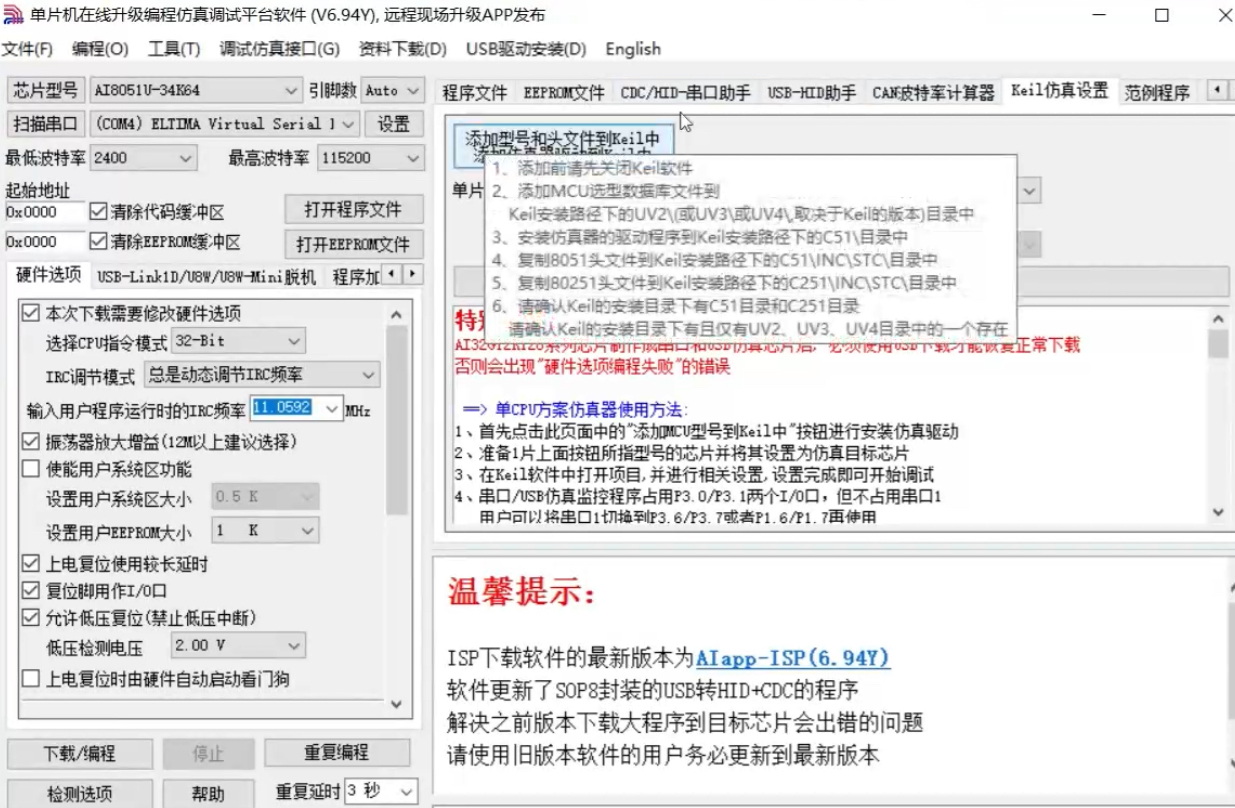The width and height of the screenshot is (1235, 808).
Task: Toggle 清除EEPROM缓冲区 checkbox
Action: tap(98, 242)
